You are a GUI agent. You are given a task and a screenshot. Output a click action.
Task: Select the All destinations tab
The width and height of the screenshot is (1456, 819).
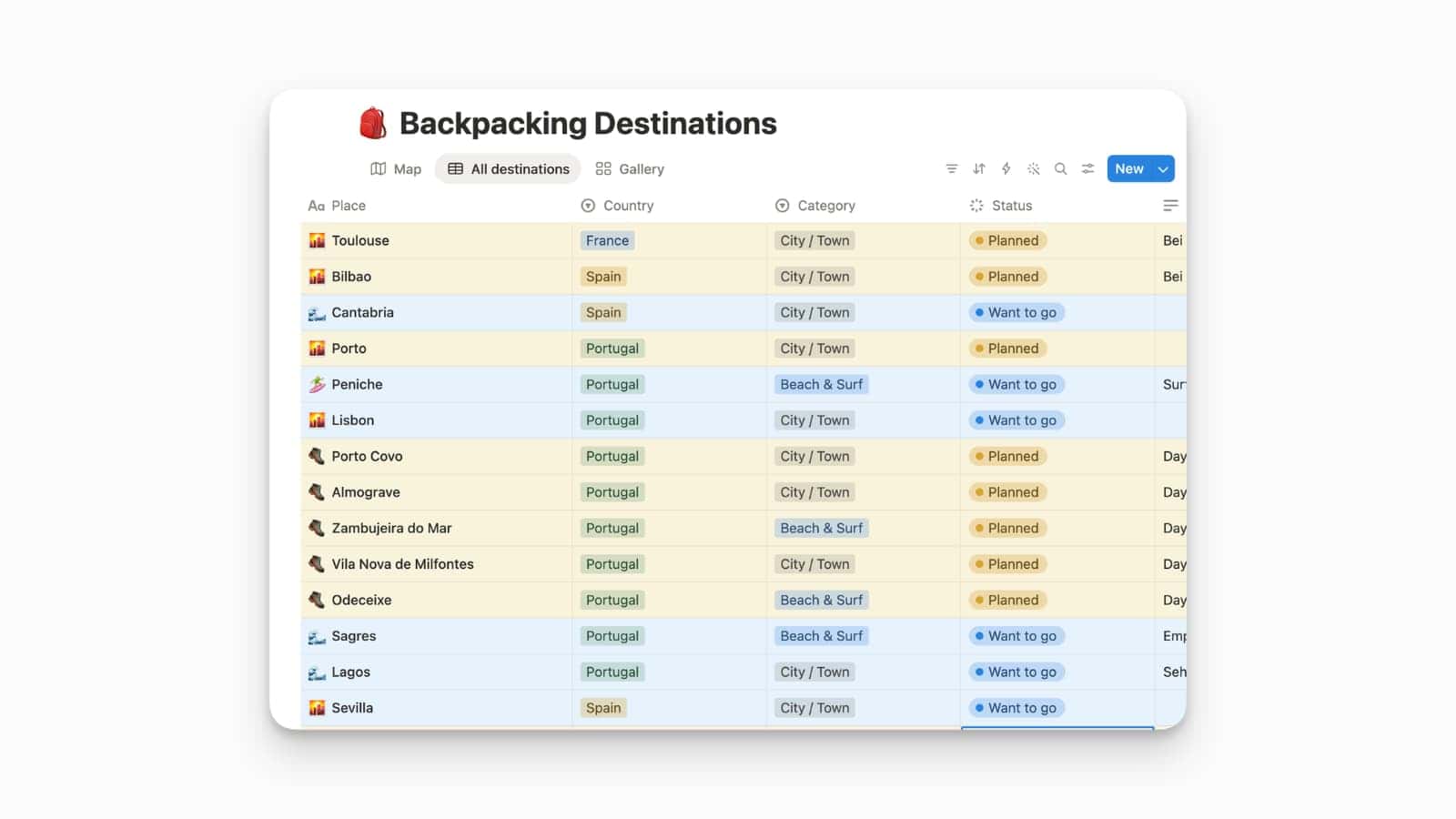pyautogui.click(x=508, y=169)
